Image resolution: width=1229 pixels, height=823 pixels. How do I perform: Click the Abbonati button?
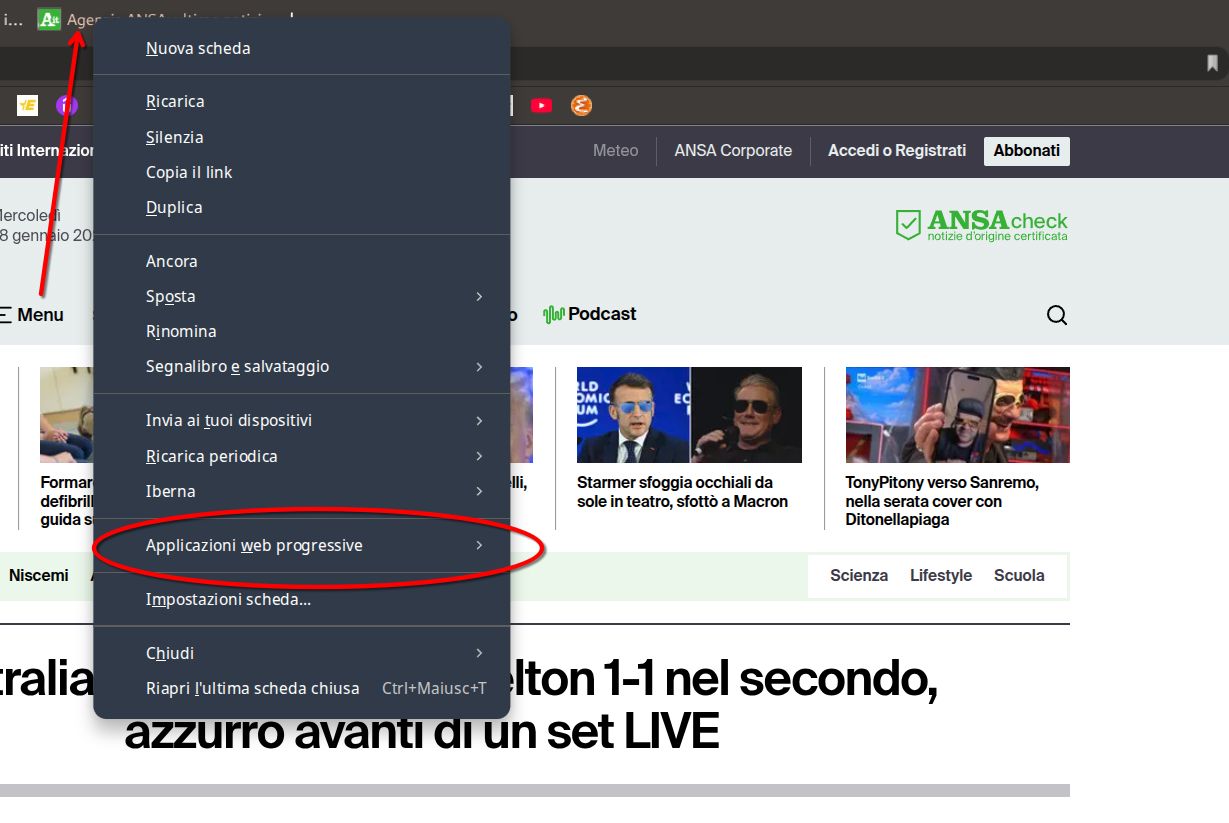pyautogui.click(x=1026, y=151)
